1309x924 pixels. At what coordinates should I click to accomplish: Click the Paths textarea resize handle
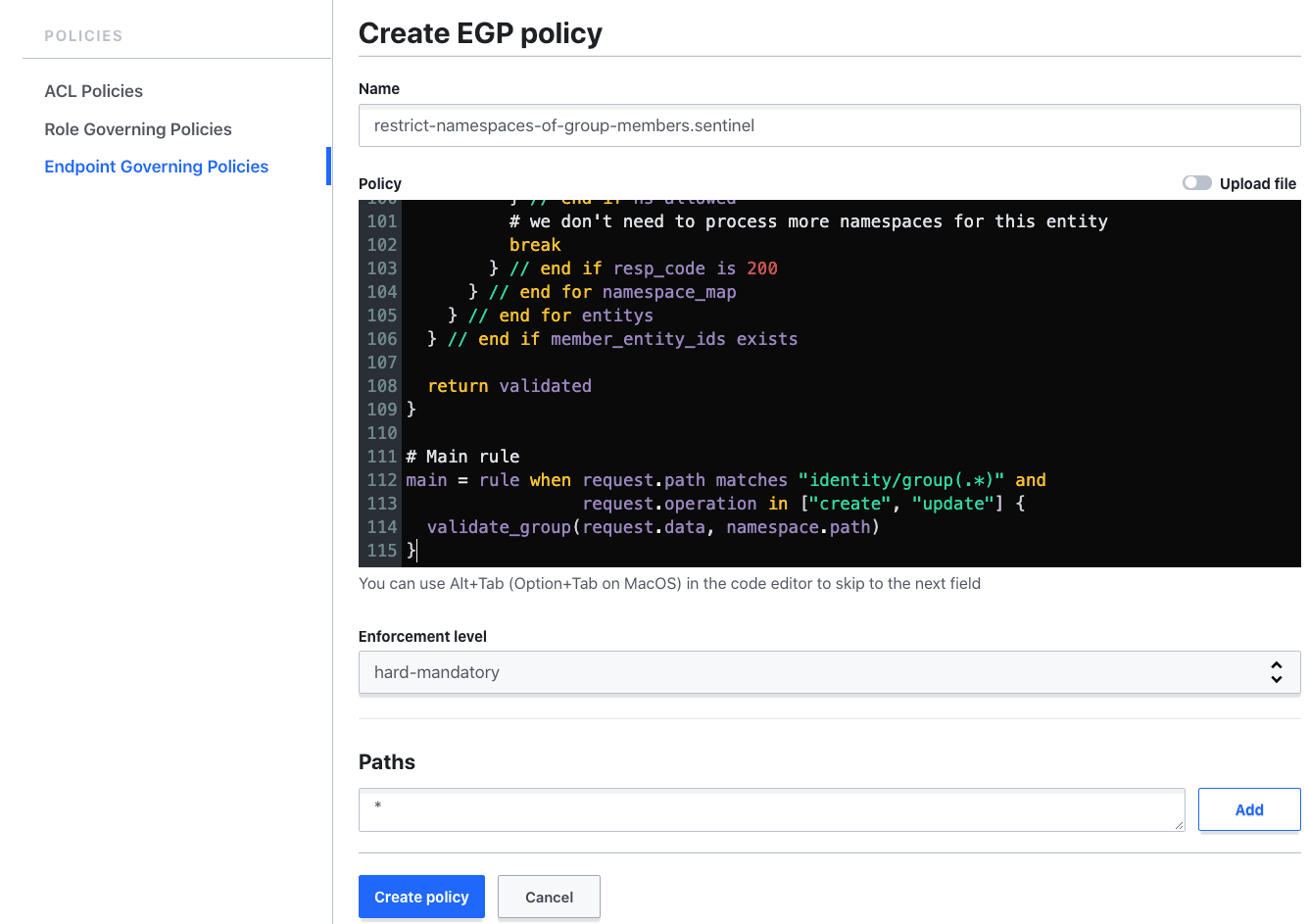[1179, 826]
